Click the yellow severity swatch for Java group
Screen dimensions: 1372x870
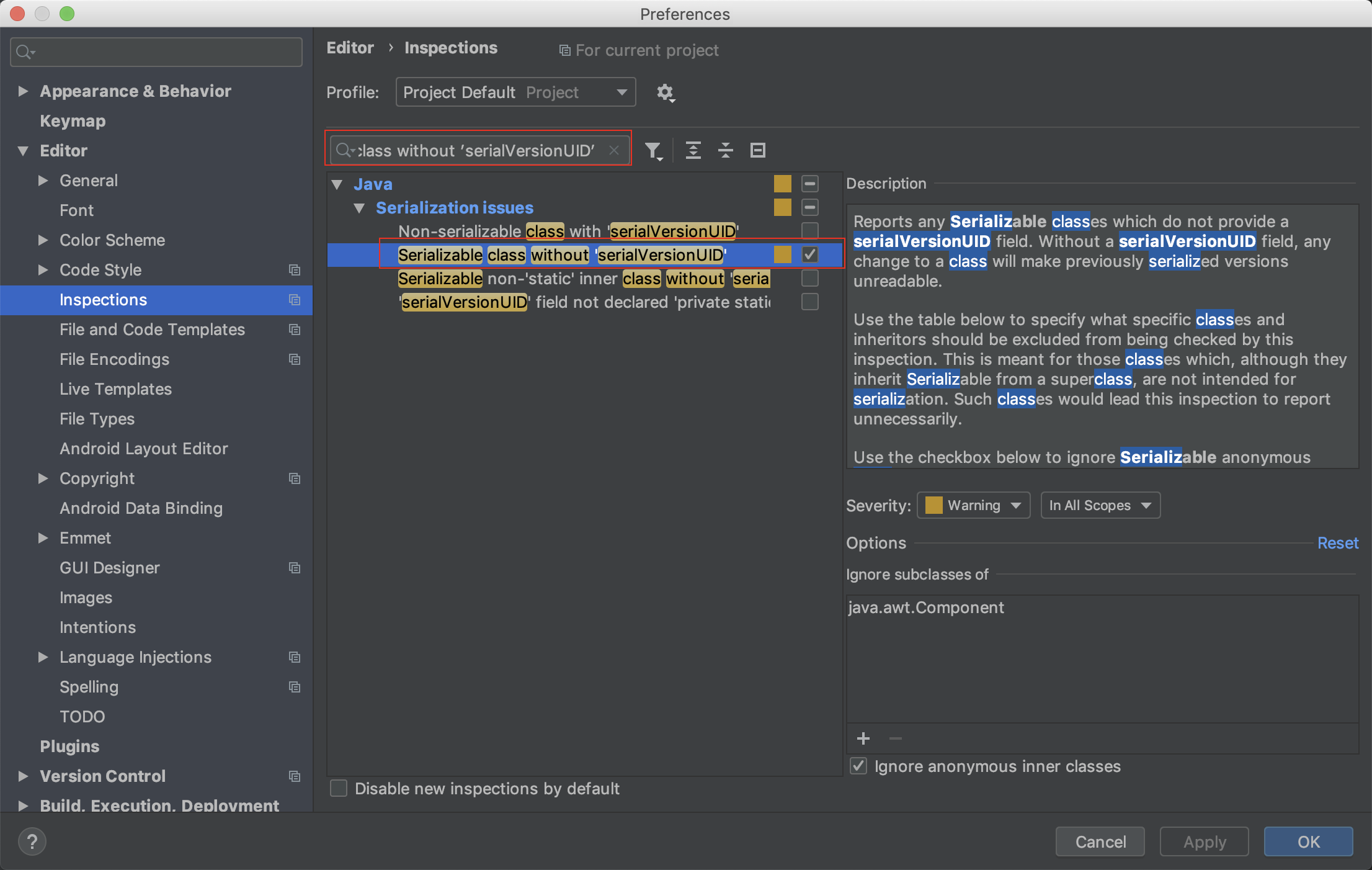(782, 184)
